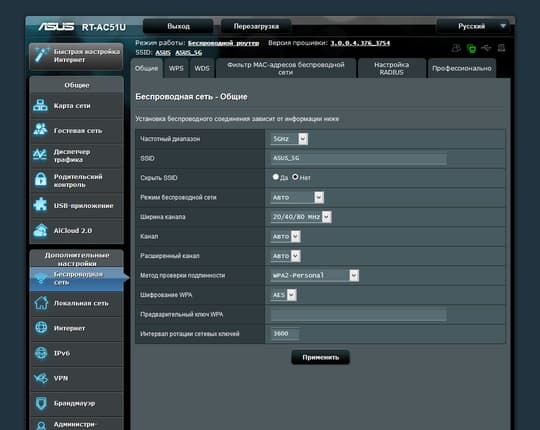Open Guest network (Гостевая сеть) icon
Image resolution: width=540 pixels, height=430 pixels.
(x=40, y=130)
